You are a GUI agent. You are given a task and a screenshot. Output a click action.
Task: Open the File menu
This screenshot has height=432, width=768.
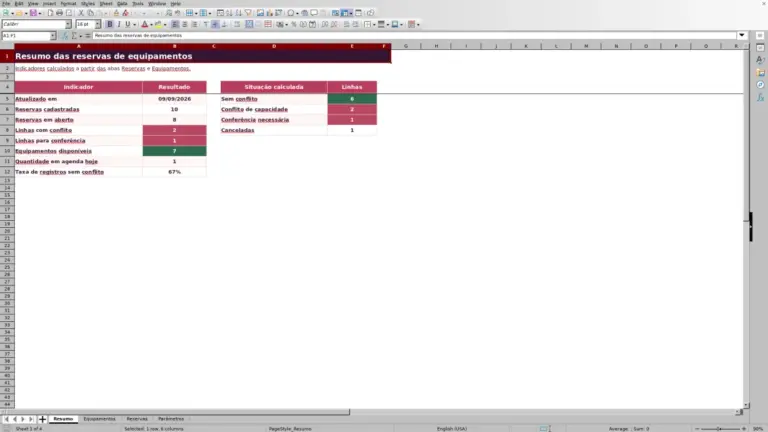click(6, 3)
